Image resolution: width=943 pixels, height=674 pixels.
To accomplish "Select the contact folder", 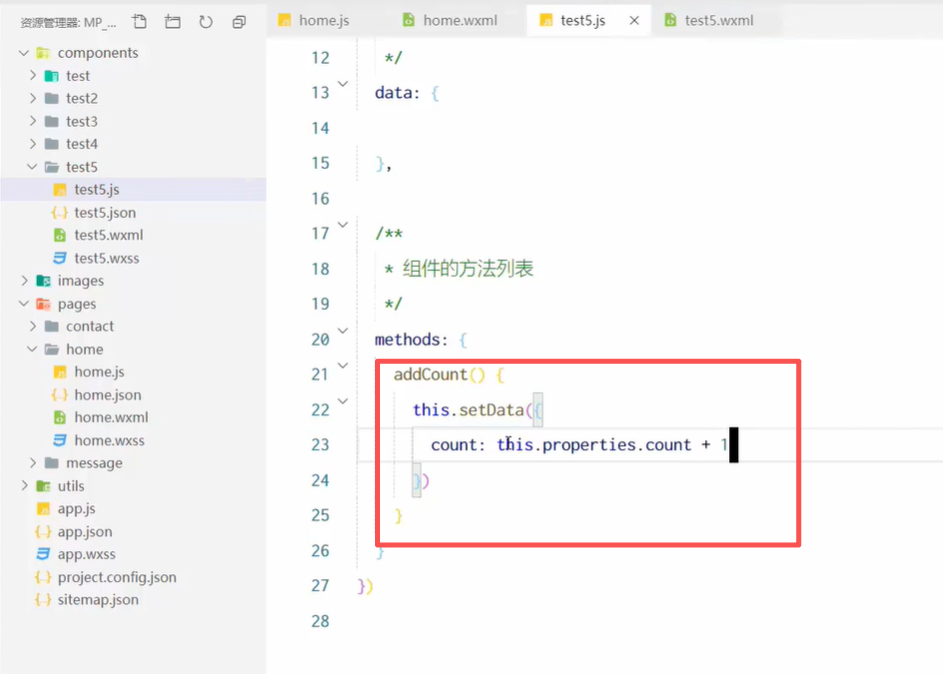I will point(133,326).
